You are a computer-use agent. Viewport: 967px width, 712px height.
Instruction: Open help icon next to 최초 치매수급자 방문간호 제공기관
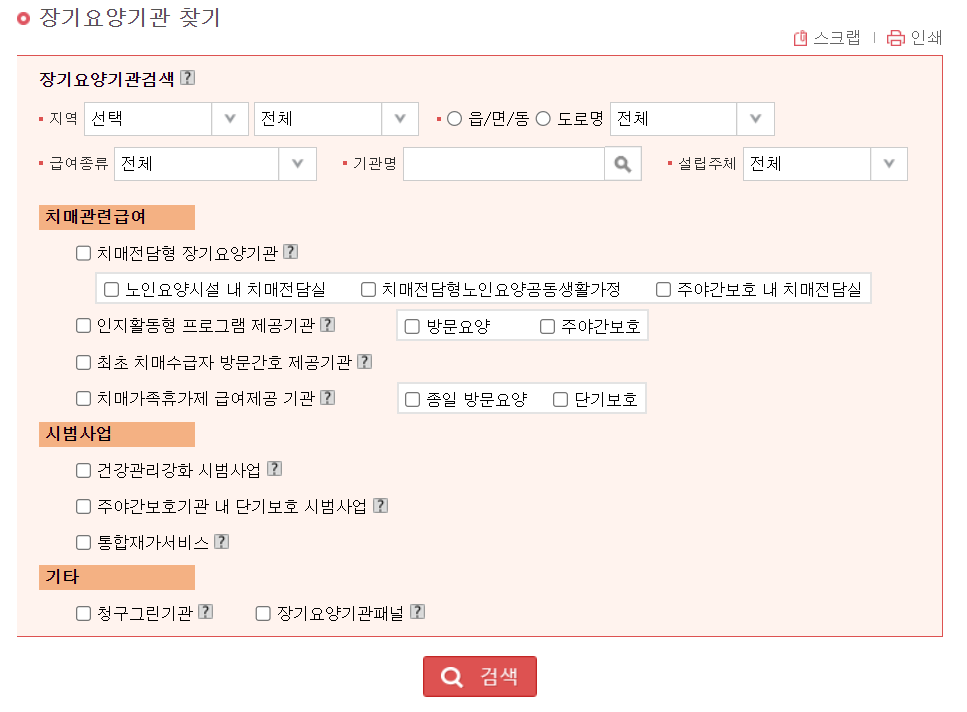[x=364, y=362]
